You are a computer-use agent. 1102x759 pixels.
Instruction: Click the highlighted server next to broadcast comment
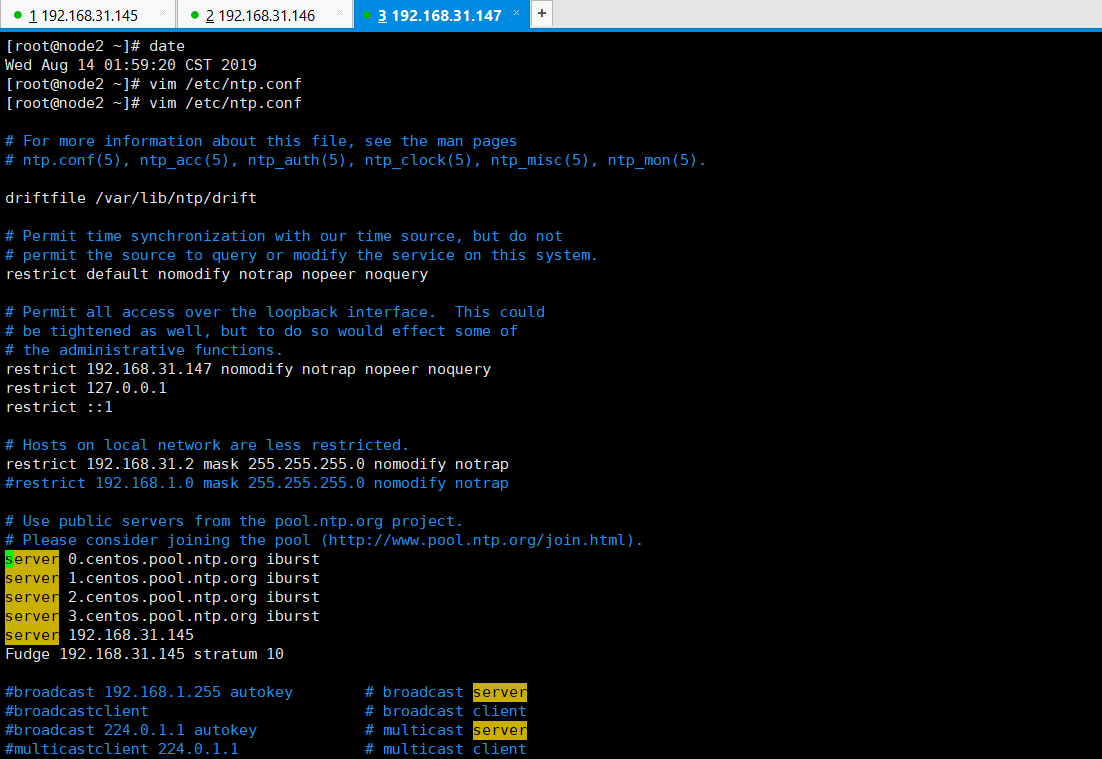[x=499, y=691]
